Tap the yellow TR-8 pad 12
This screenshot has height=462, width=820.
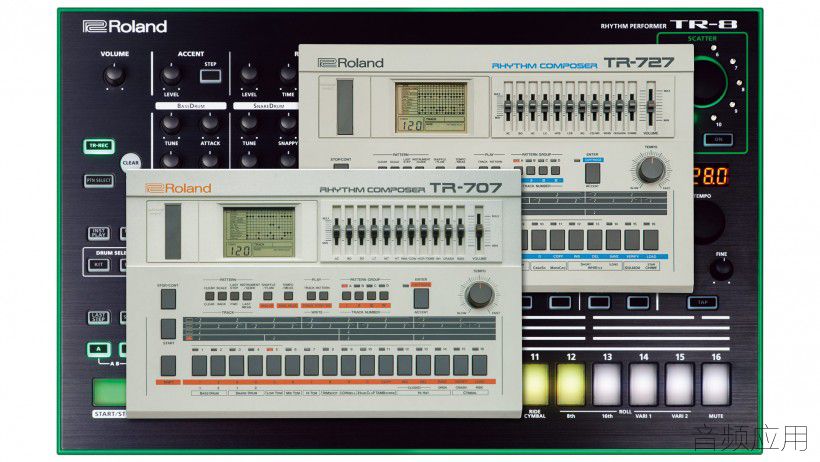point(571,385)
